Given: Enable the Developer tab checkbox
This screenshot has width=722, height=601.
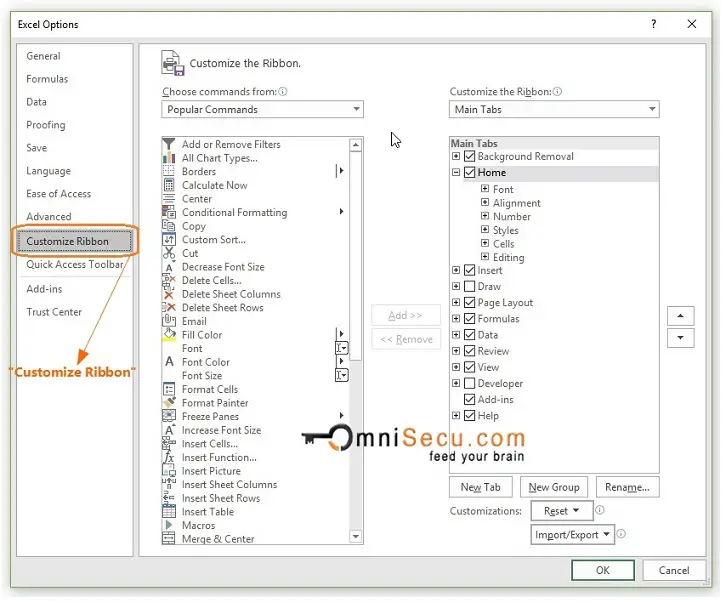Looking at the screenshot, I should click(x=469, y=383).
